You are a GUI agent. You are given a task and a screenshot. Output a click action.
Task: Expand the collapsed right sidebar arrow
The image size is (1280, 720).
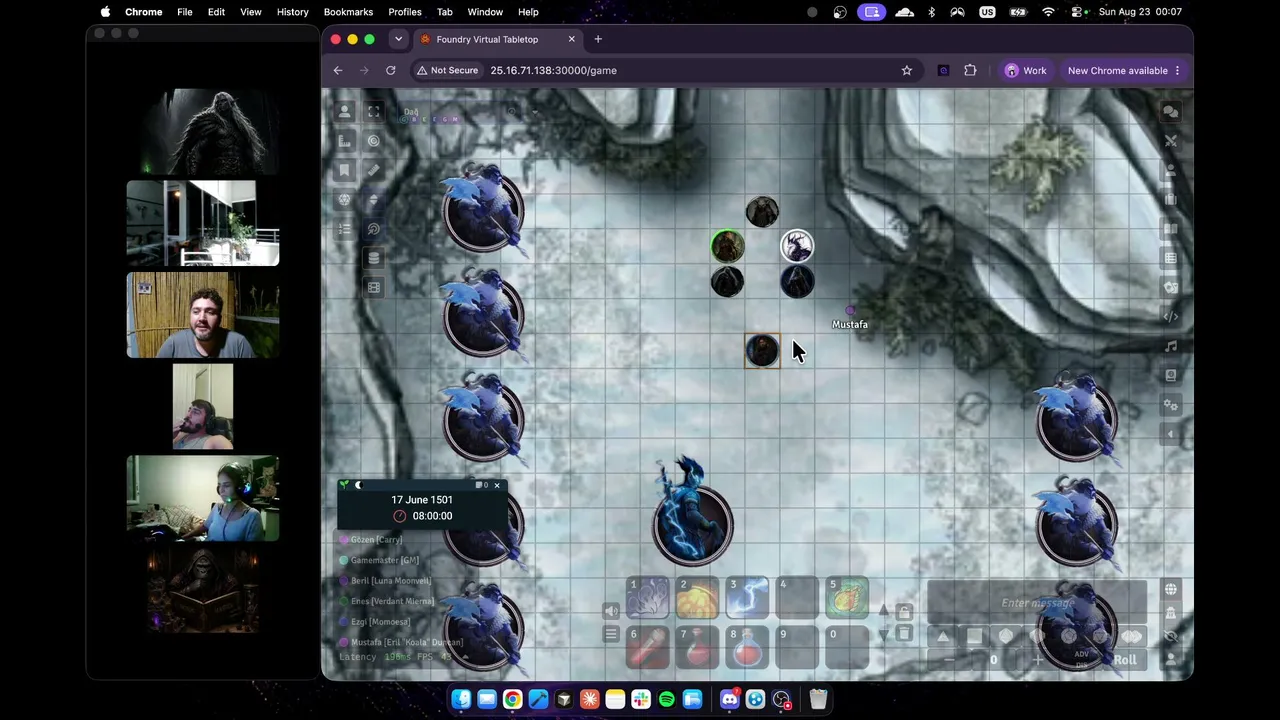coord(1171,434)
